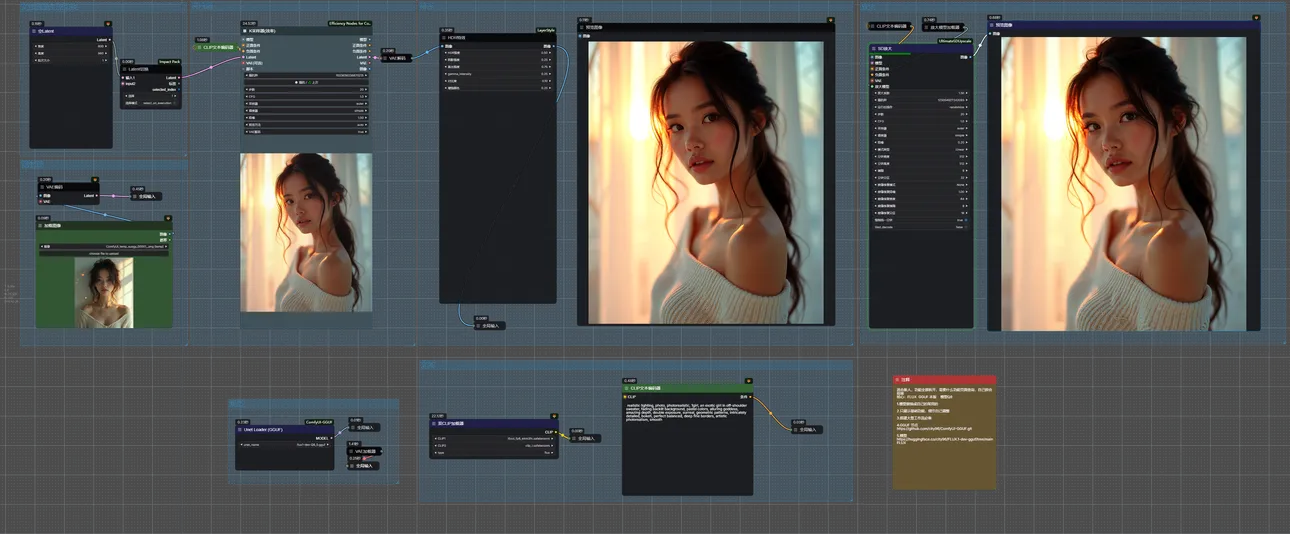Viewport: 1290px width, 534px height.
Task: Collapse the SD放大 node via title dot
Action: [873, 48]
